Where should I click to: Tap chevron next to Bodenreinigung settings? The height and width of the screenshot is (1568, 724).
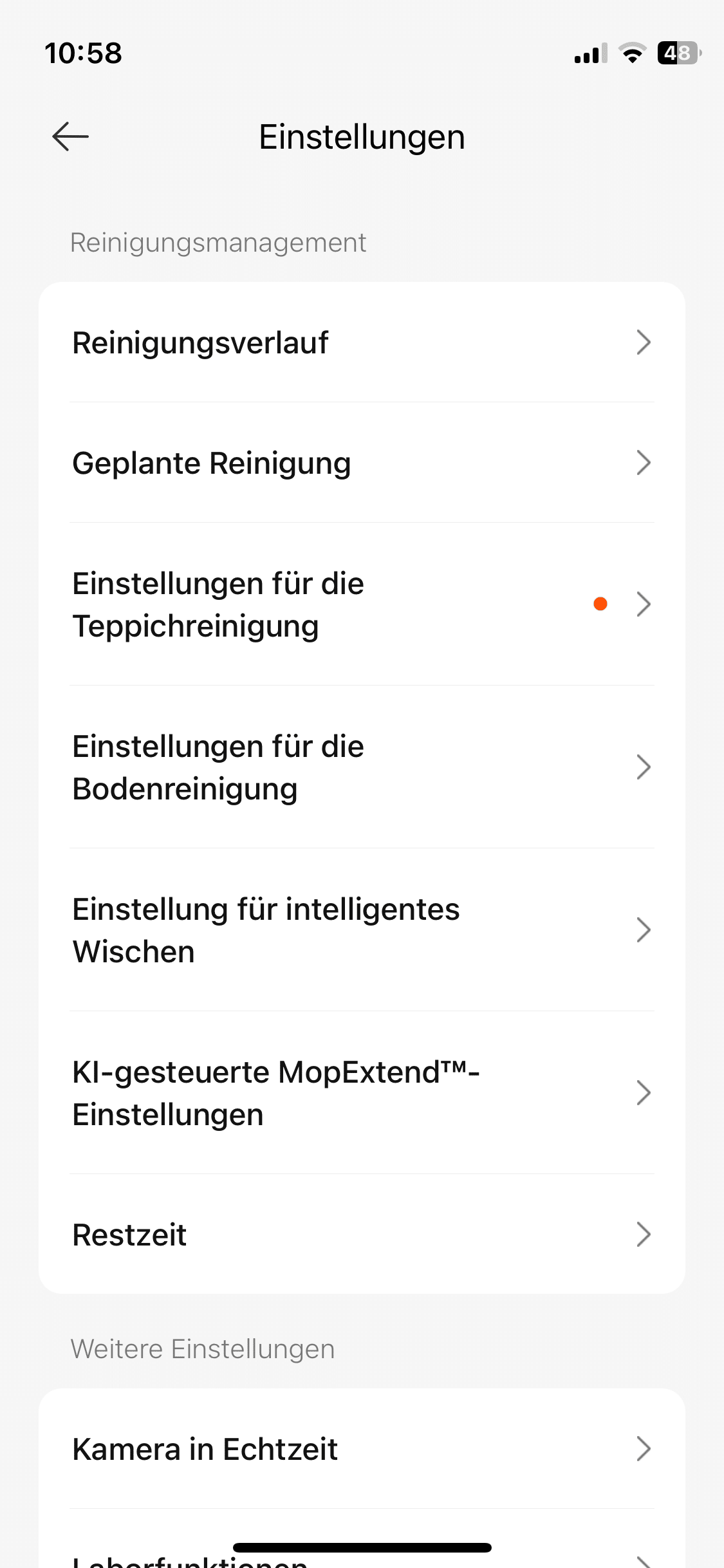click(x=643, y=767)
